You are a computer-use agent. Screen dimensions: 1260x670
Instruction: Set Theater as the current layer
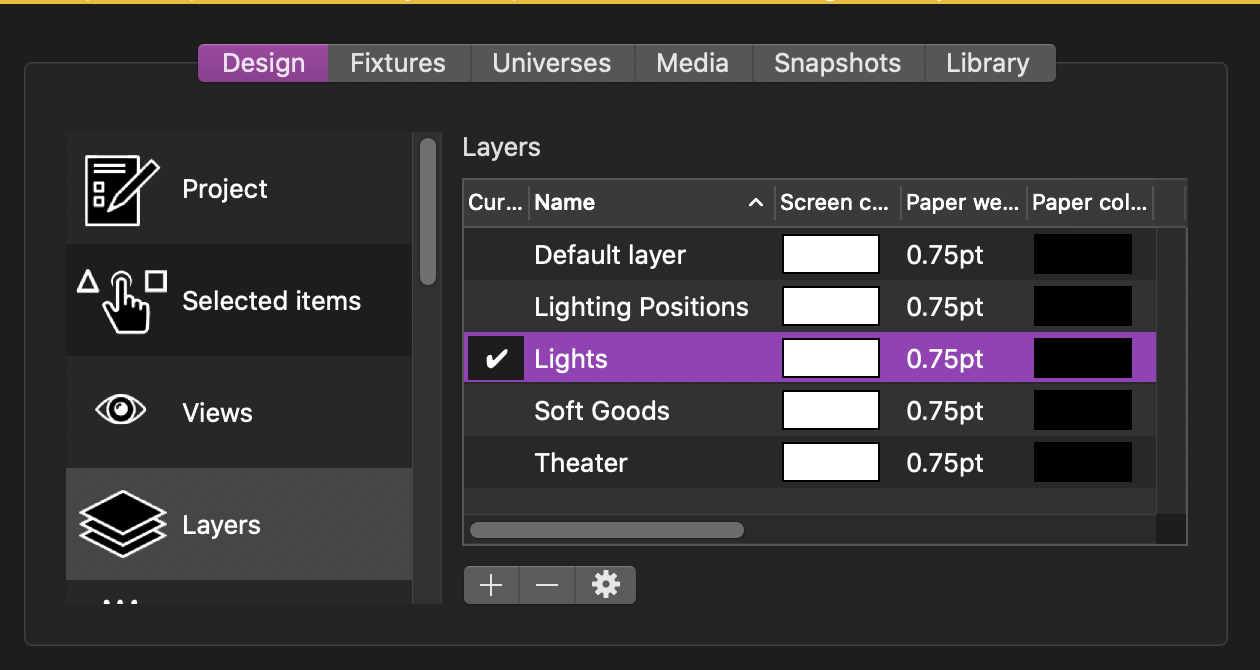coord(494,462)
